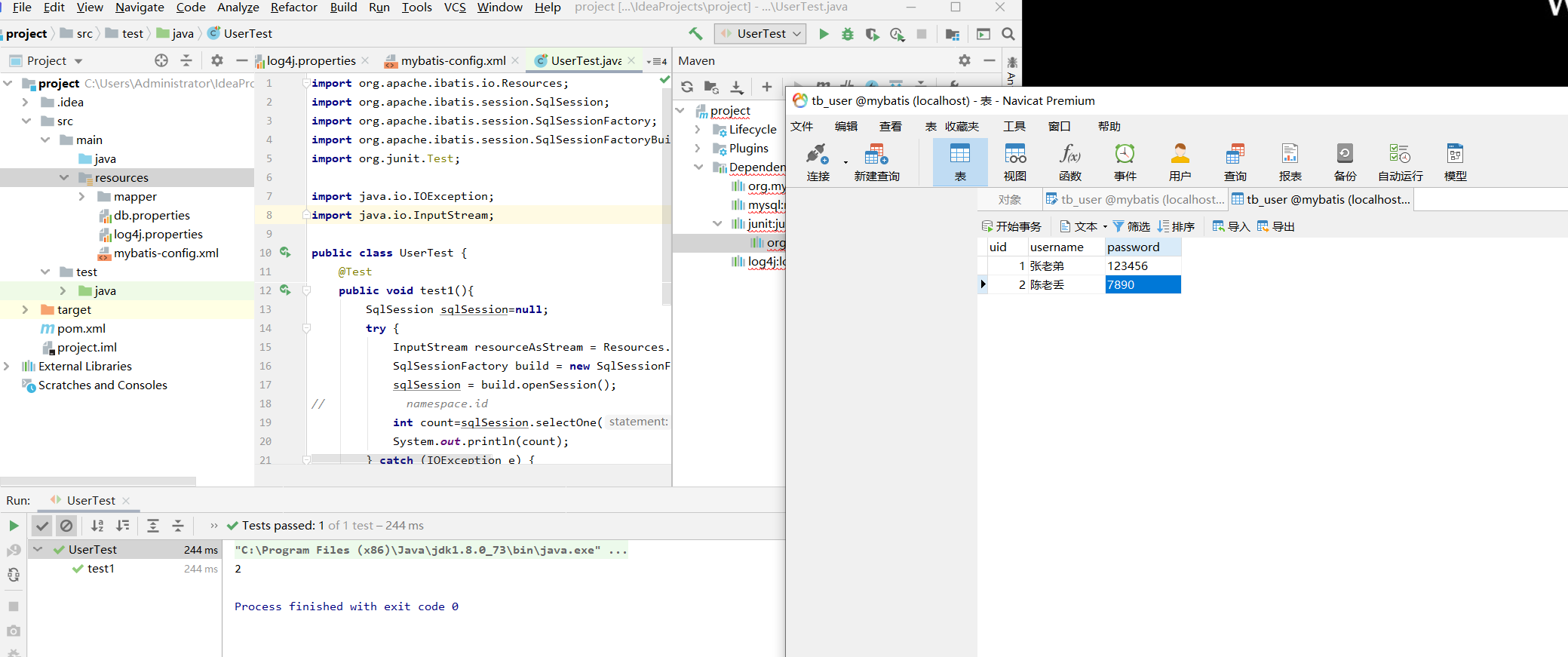Sort tests alphabetically in Run panel
1568x657 pixels.
[97, 526]
